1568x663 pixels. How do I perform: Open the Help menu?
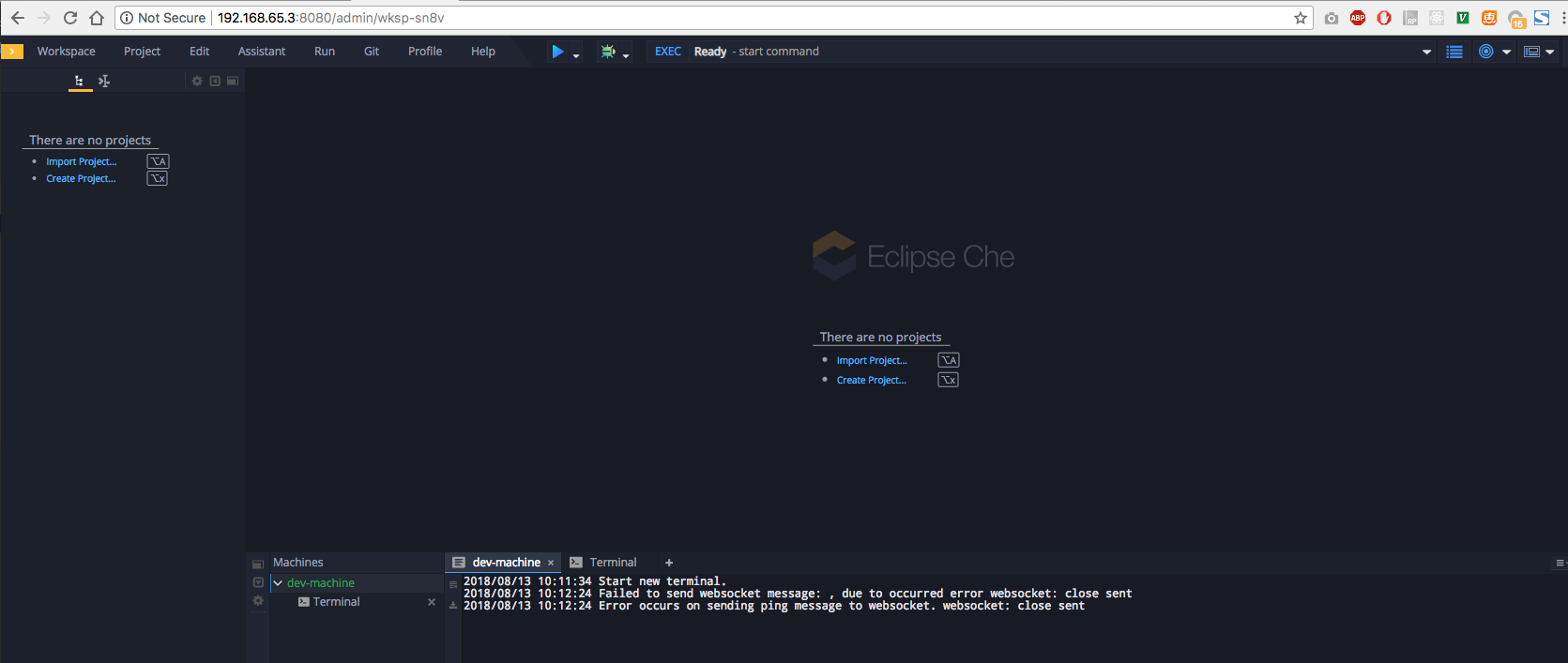[x=483, y=52]
